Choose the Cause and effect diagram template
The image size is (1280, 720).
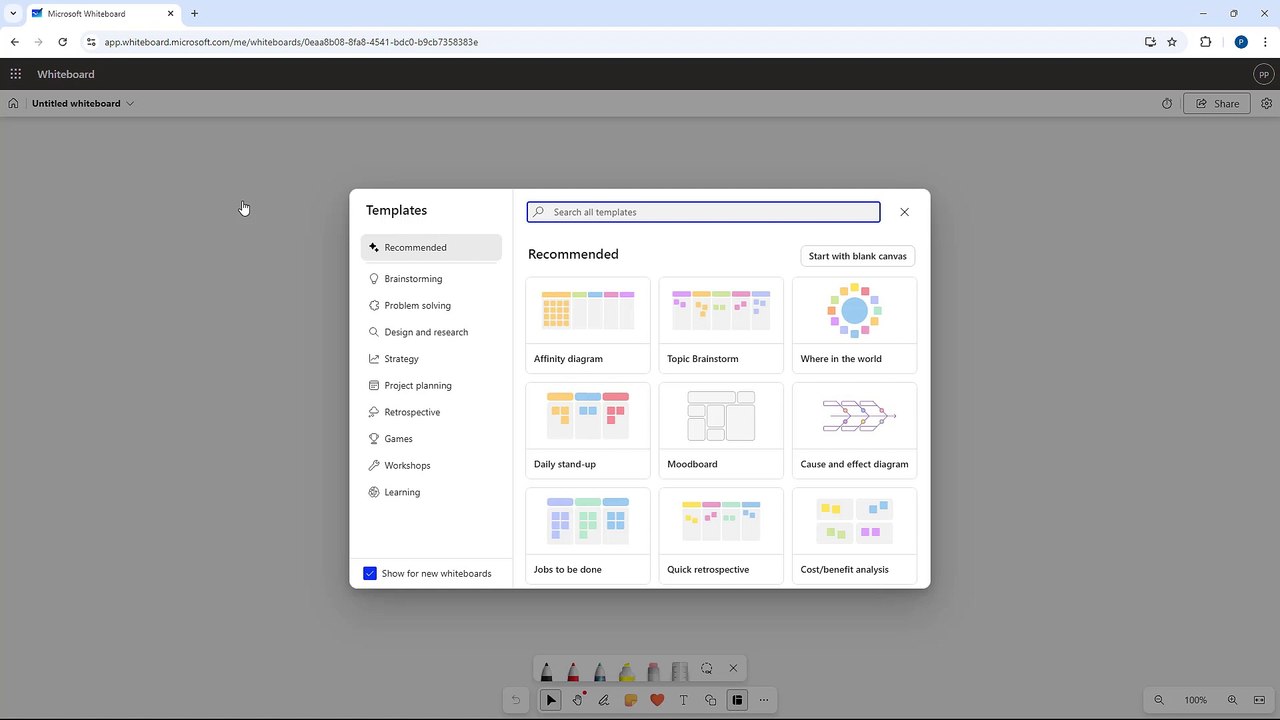click(854, 430)
